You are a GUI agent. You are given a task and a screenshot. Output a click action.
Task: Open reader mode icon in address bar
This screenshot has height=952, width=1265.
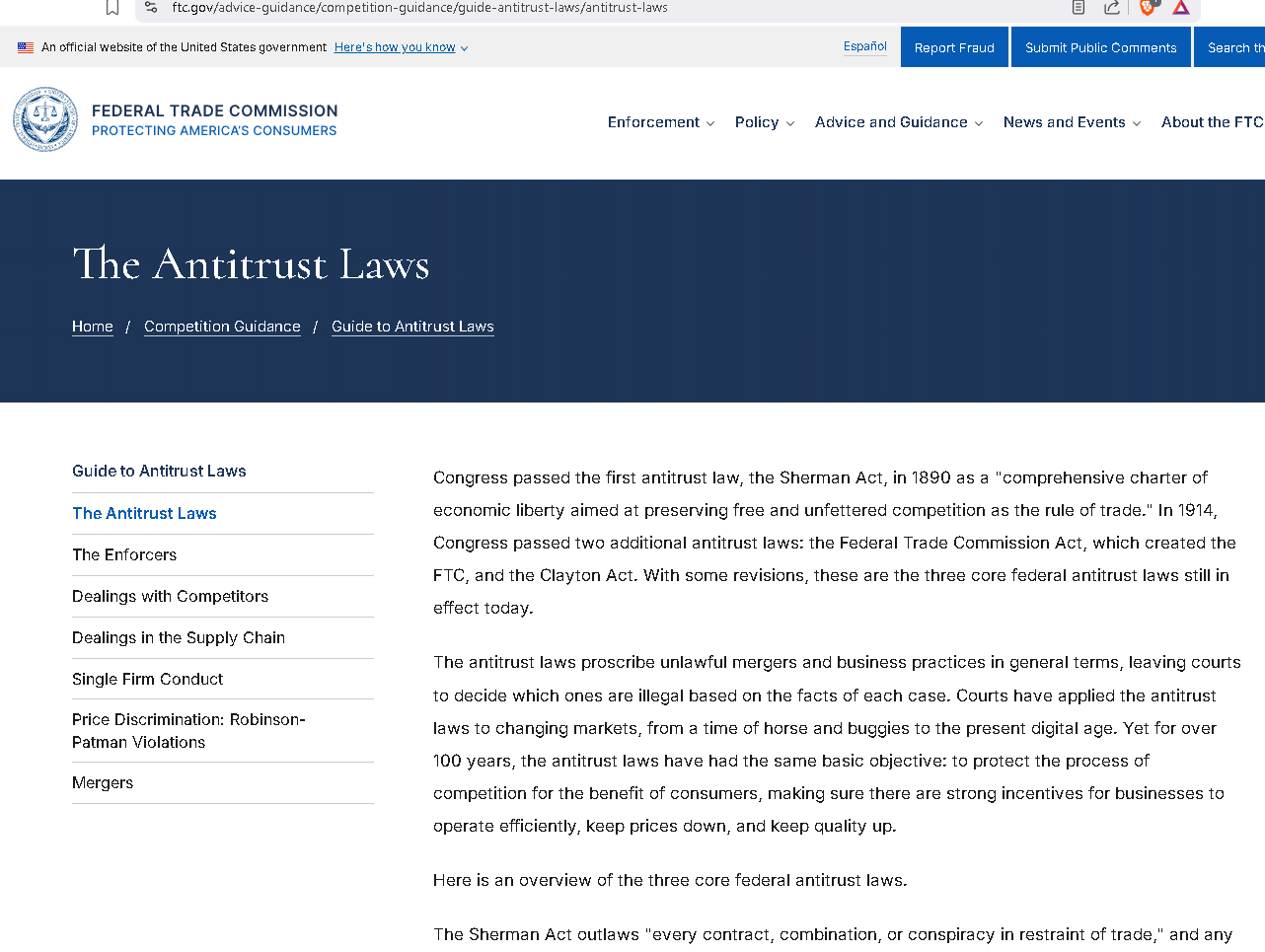click(1079, 8)
